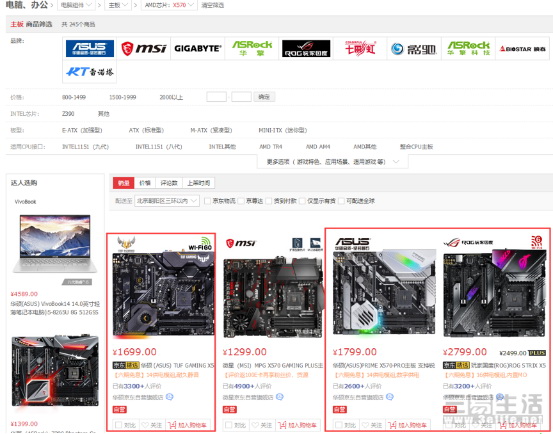Select price range 1500-1999
553x434 pixels.
(x=122, y=97)
